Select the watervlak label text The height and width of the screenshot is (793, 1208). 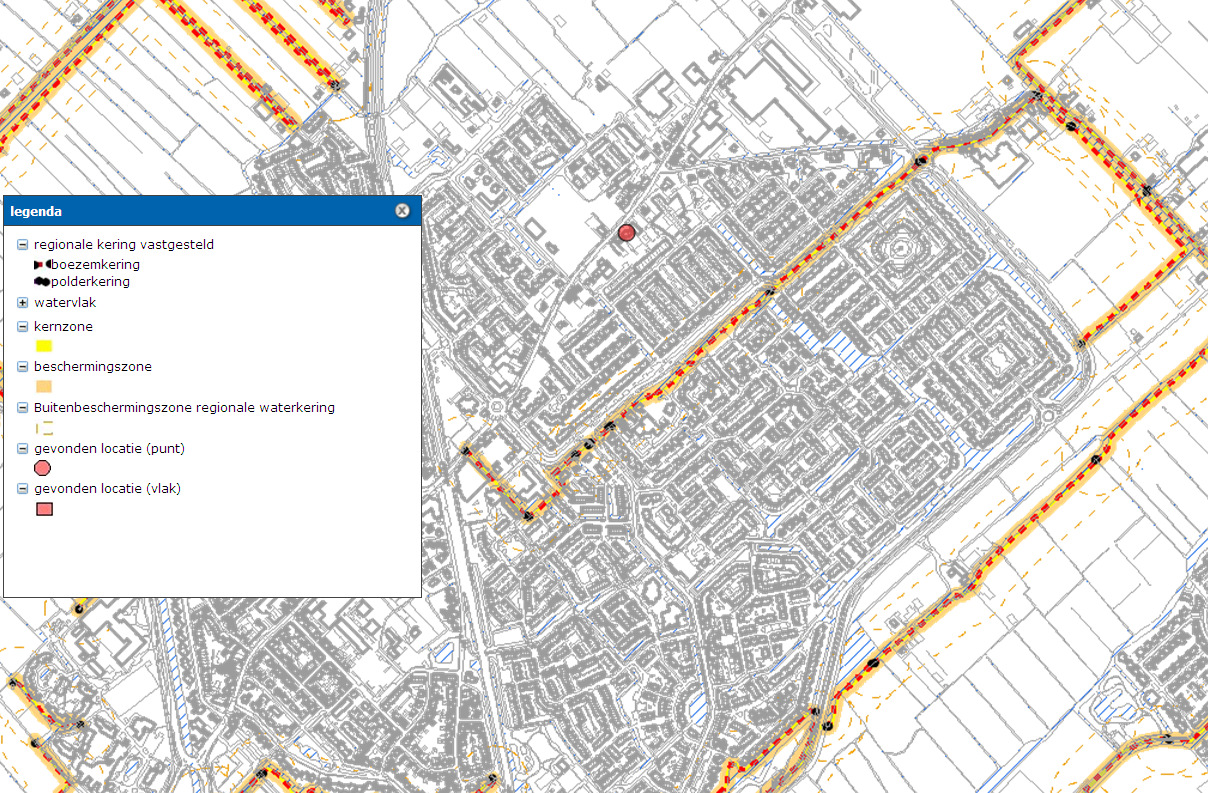(64, 302)
